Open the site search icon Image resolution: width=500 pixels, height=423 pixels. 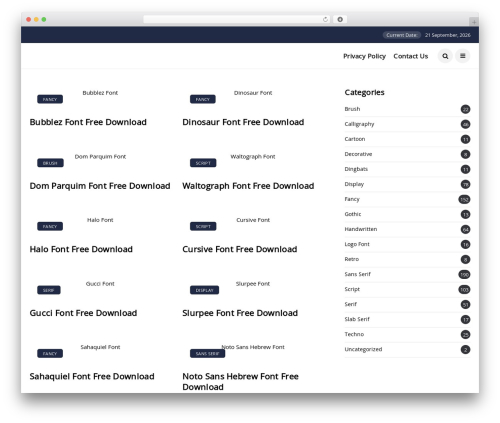[x=445, y=56]
